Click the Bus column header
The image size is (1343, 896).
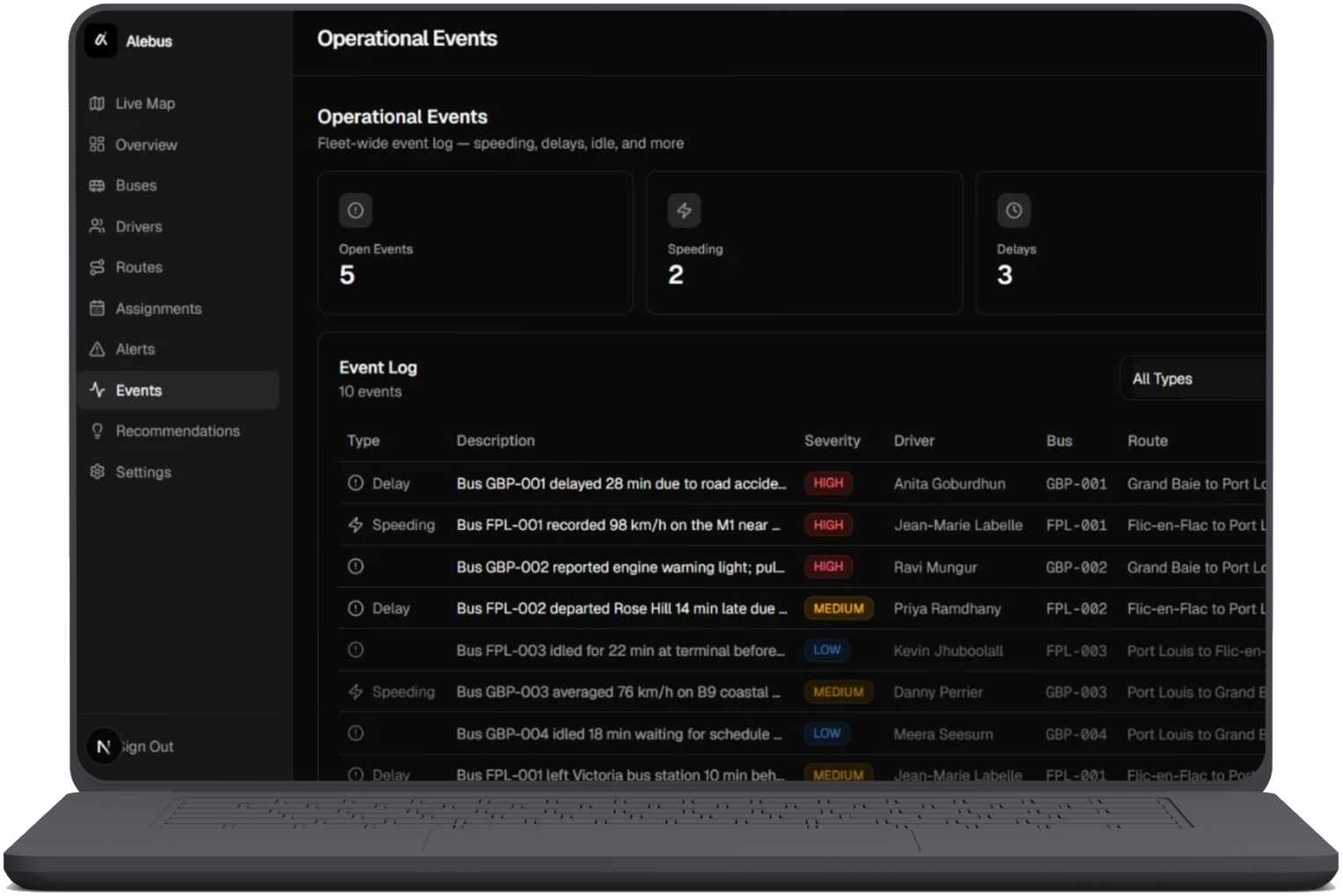click(1060, 440)
